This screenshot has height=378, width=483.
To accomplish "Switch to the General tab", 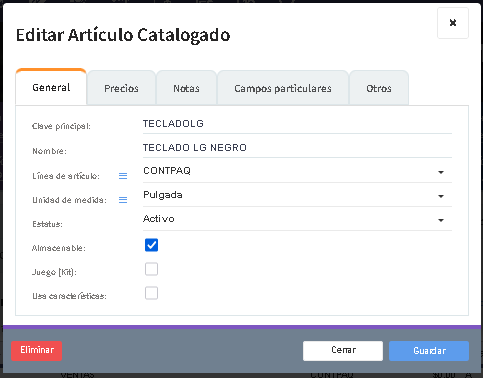I will (51, 87).
